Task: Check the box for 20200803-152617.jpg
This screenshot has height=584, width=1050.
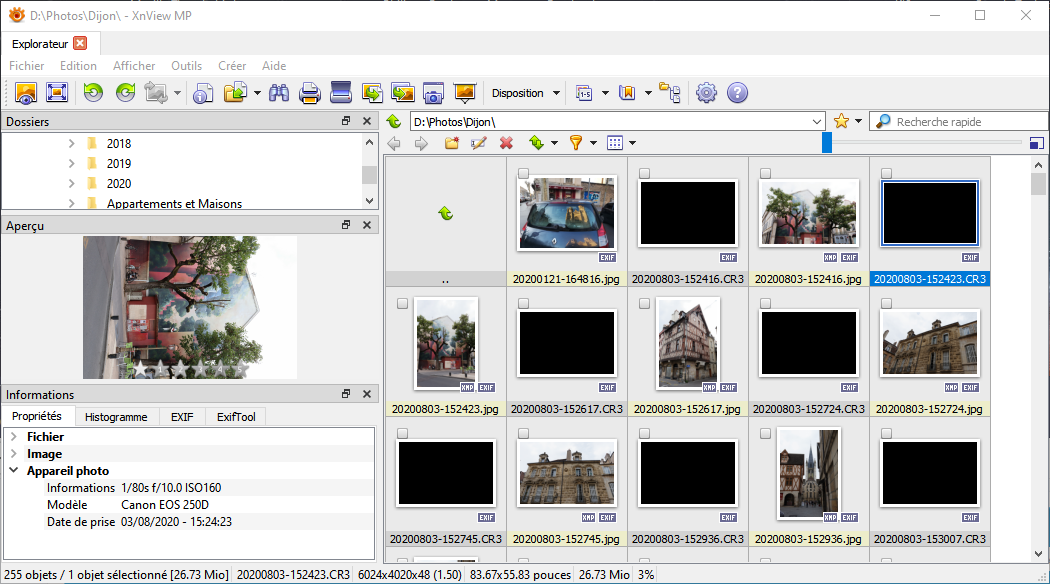Action: coord(644,303)
